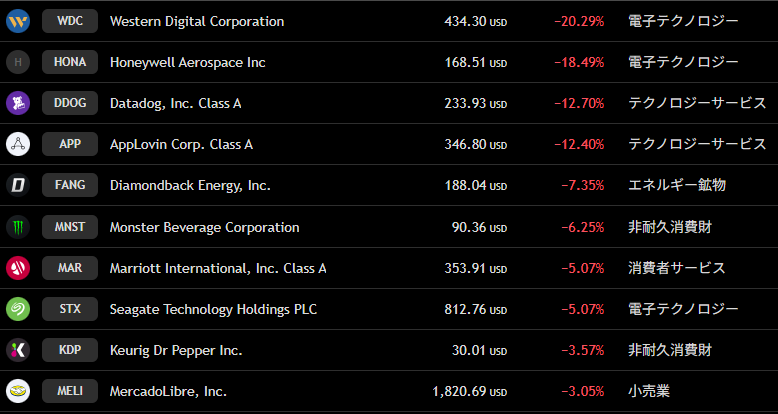
Task: Select the FANG ticker badge
Action: pos(70,185)
